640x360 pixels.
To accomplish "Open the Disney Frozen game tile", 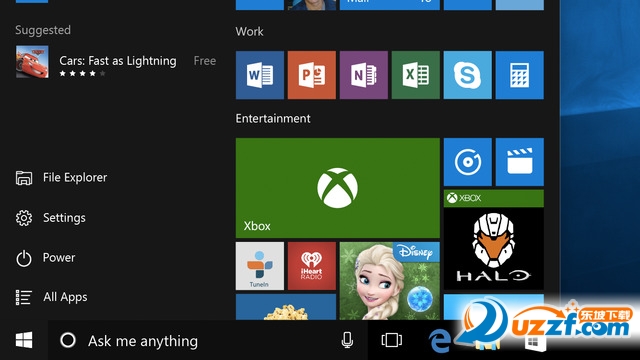I will 390,281.
